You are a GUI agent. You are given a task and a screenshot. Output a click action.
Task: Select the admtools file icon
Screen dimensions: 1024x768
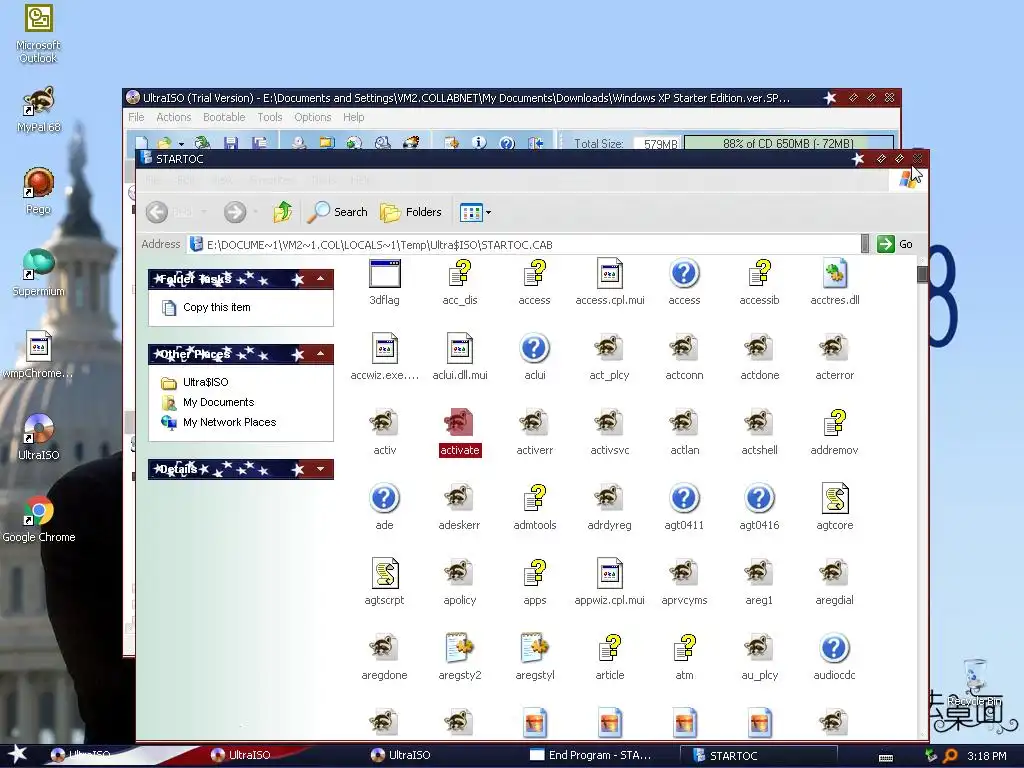534,498
